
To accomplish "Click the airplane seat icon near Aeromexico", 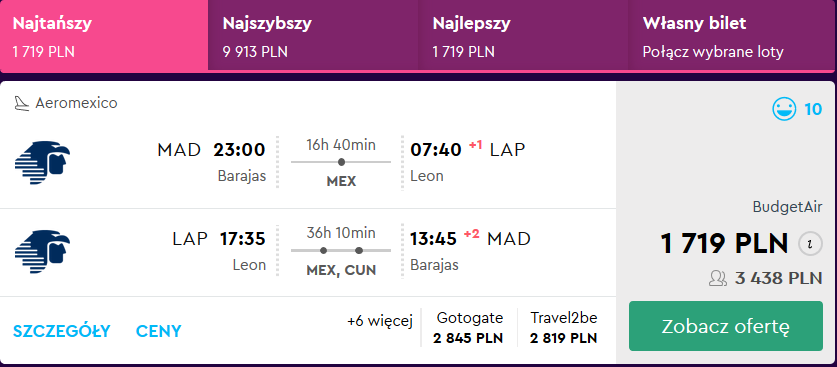I will point(21,103).
